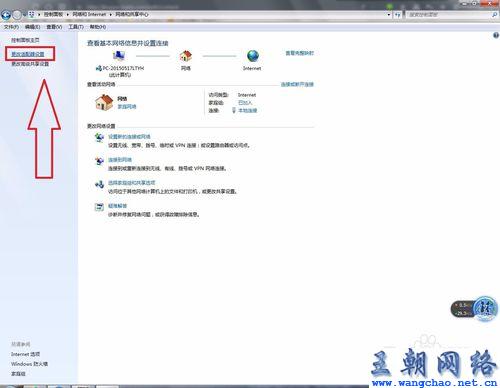
Task: Open the address bar history dropdown arrow
Action: 389,15
